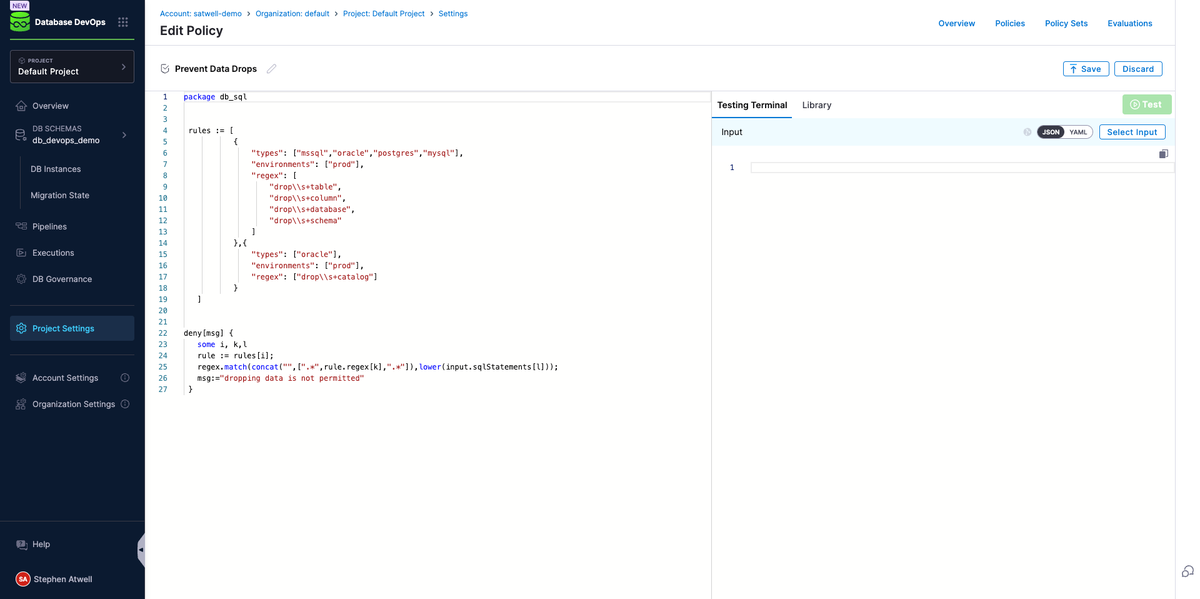1200x599 pixels.
Task: Click the "drop\\s+database" regex line
Action: coord(312,209)
